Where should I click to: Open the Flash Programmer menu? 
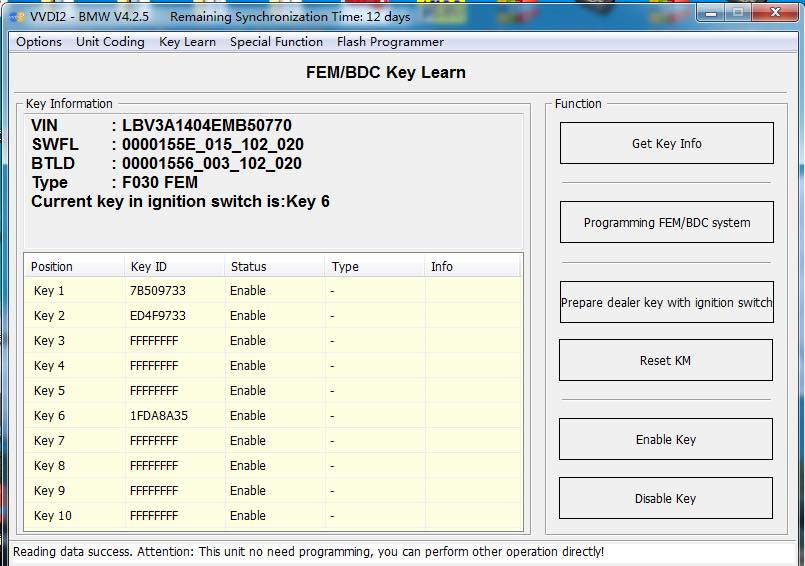(x=390, y=42)
